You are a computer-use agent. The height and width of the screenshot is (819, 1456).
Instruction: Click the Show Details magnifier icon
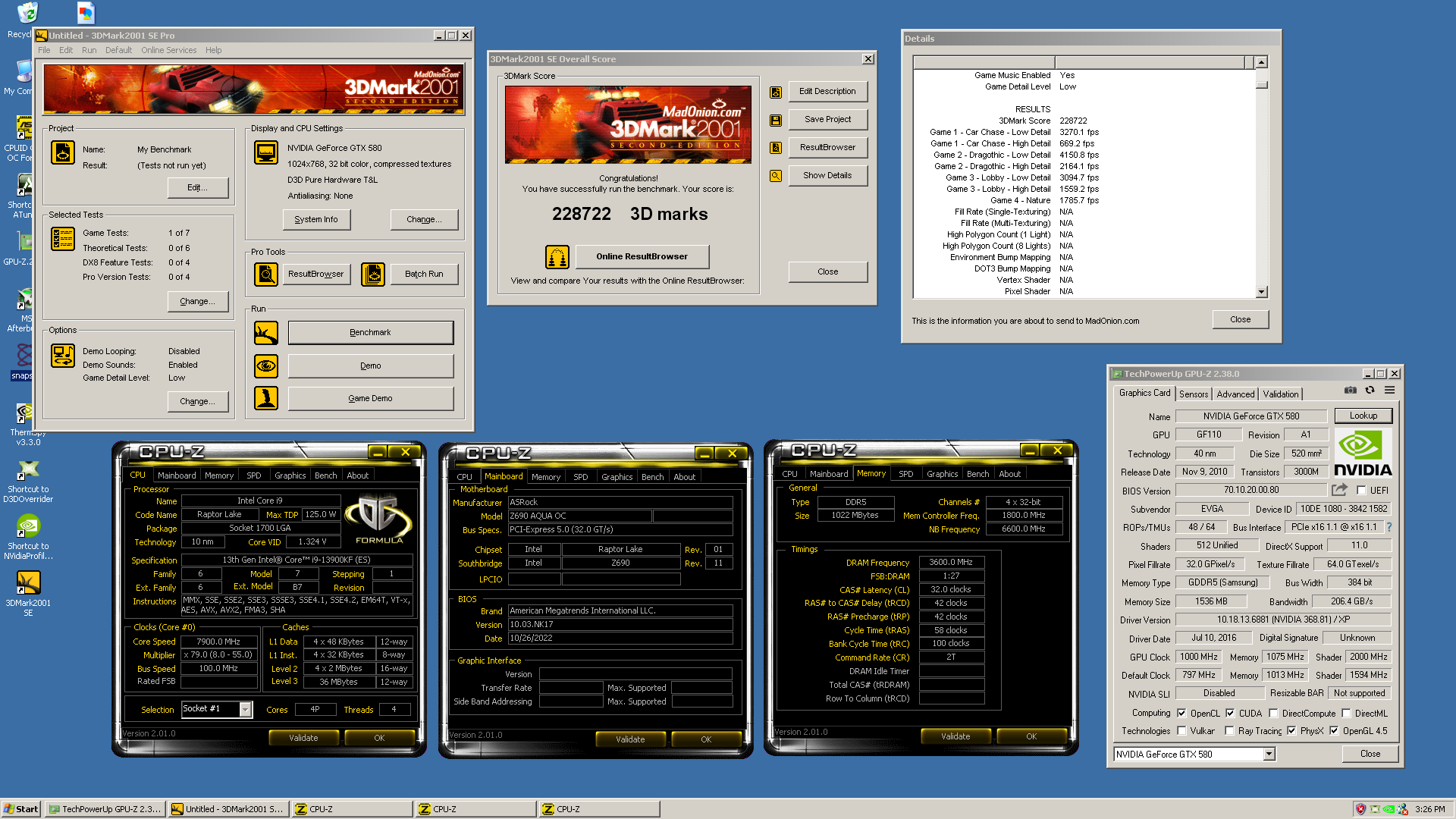point(776,176)
